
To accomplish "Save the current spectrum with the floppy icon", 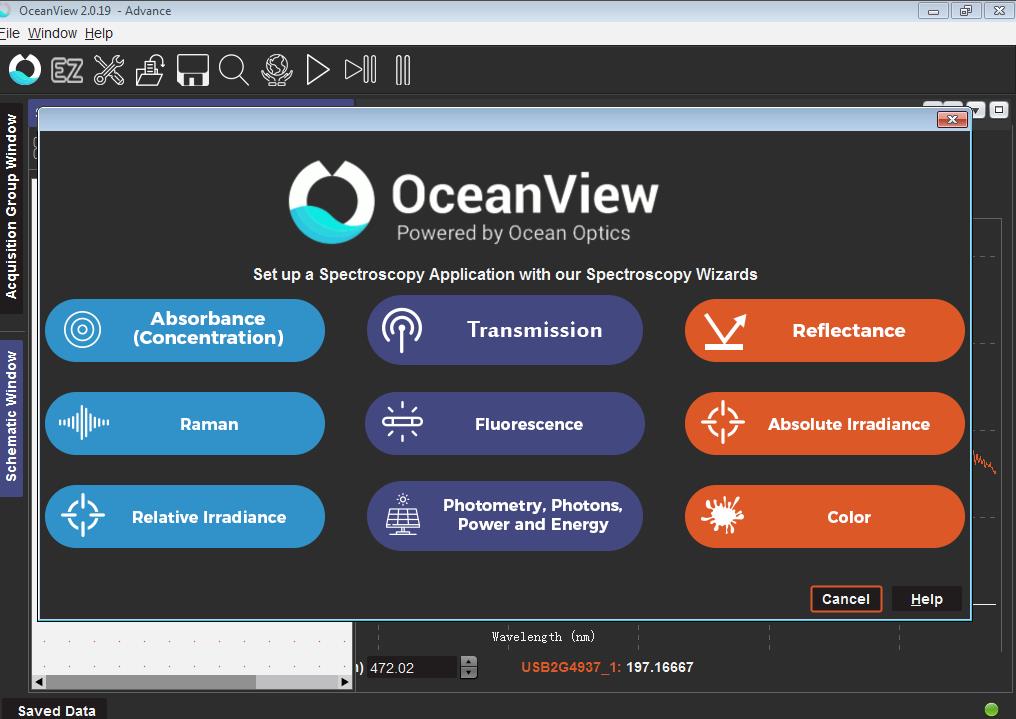I will (191, 70).
